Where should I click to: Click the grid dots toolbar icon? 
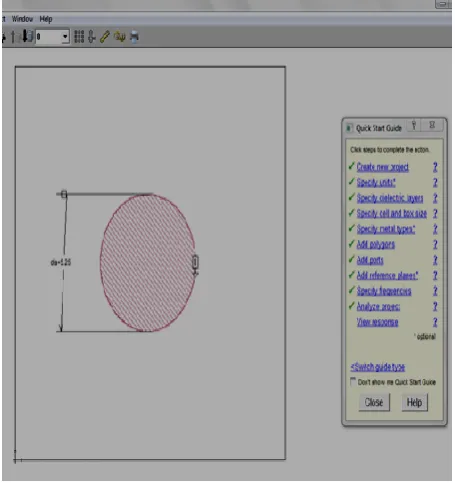pos(79,37)
